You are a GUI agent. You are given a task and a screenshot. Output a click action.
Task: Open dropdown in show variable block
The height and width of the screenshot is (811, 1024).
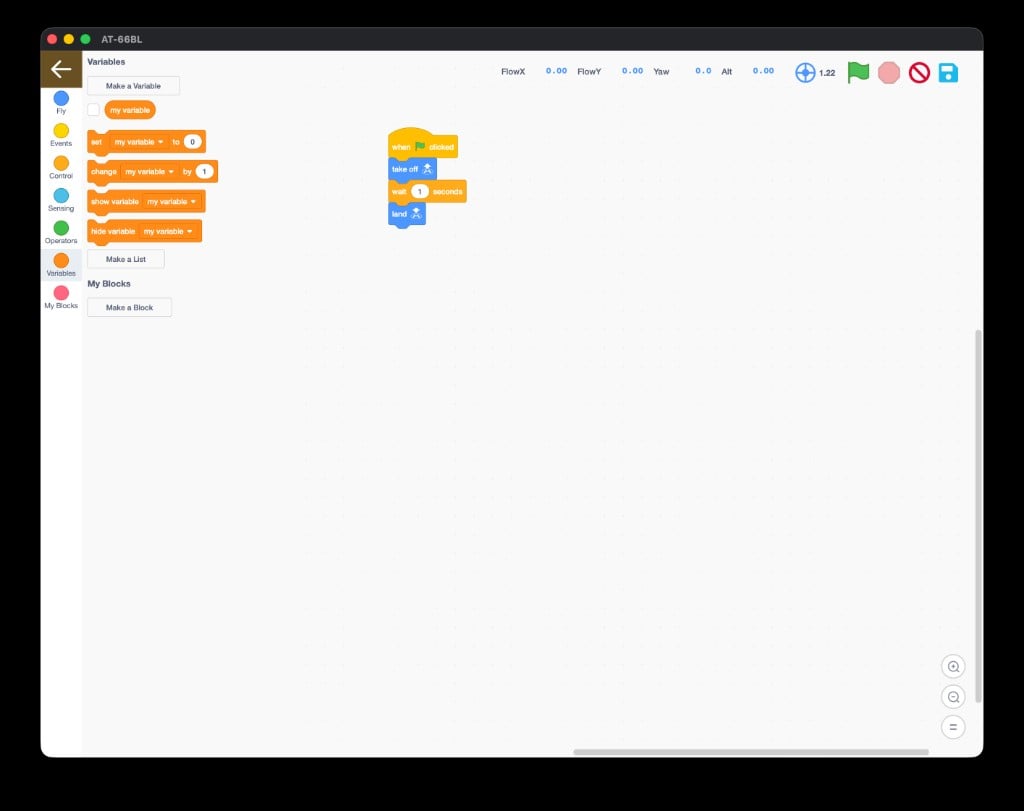click(x=171, y=202)
